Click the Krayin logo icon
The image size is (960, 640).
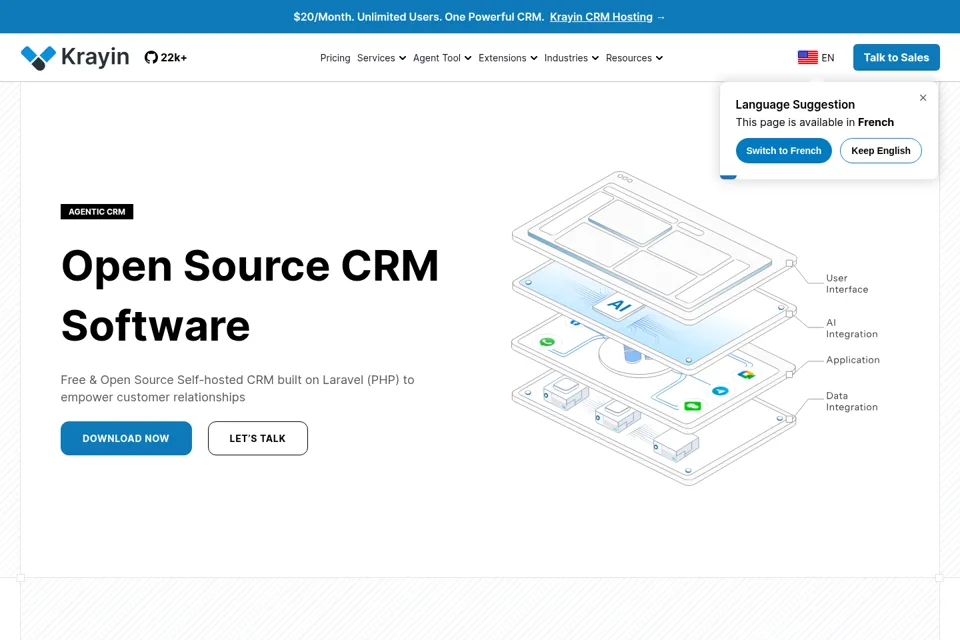click(x=38, y=58)
